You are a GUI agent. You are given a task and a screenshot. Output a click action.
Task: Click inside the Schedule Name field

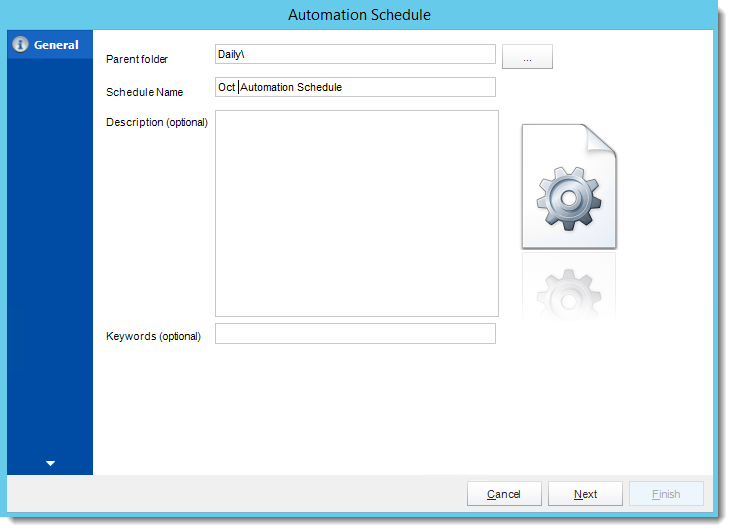[355, 87]
